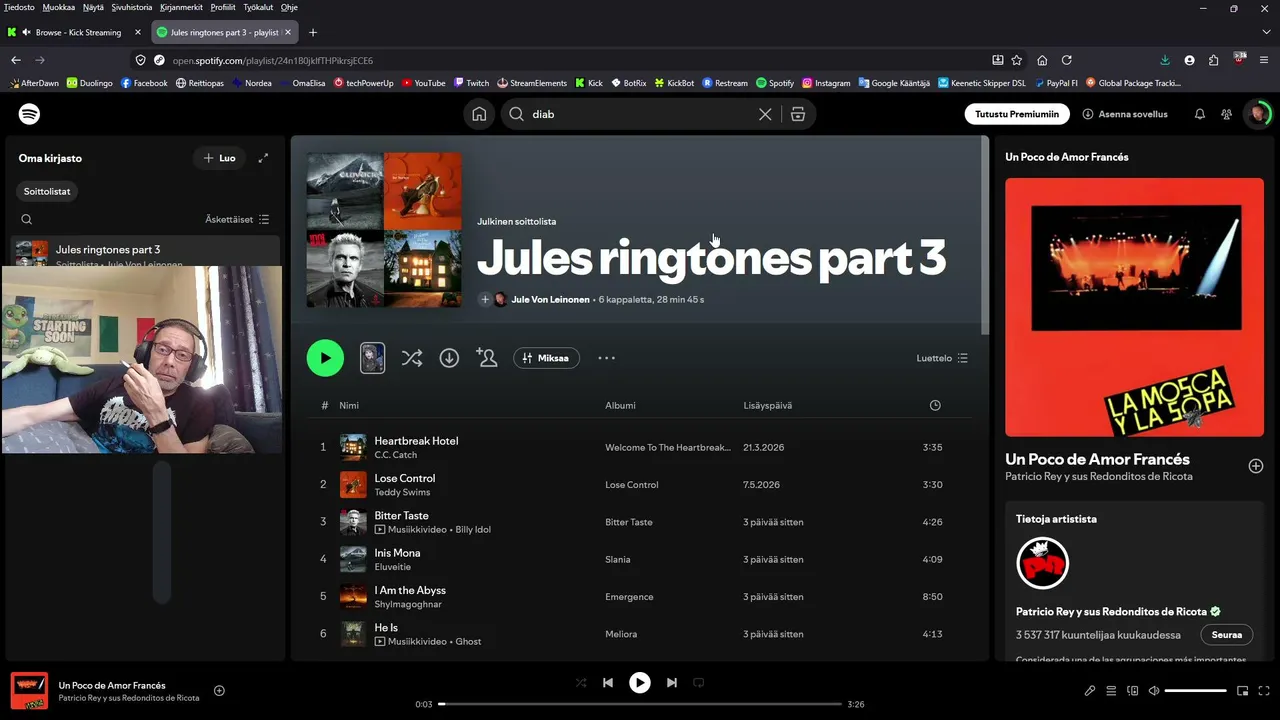Open the playlist preview thumbnail next to play
The image size is (1280, 720).
coord(372,358)
